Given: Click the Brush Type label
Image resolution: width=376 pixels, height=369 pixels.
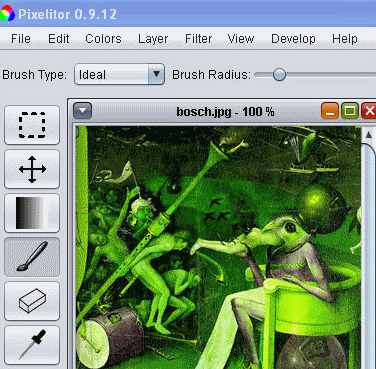Looking at the screenshot, I should click(34, 75).
